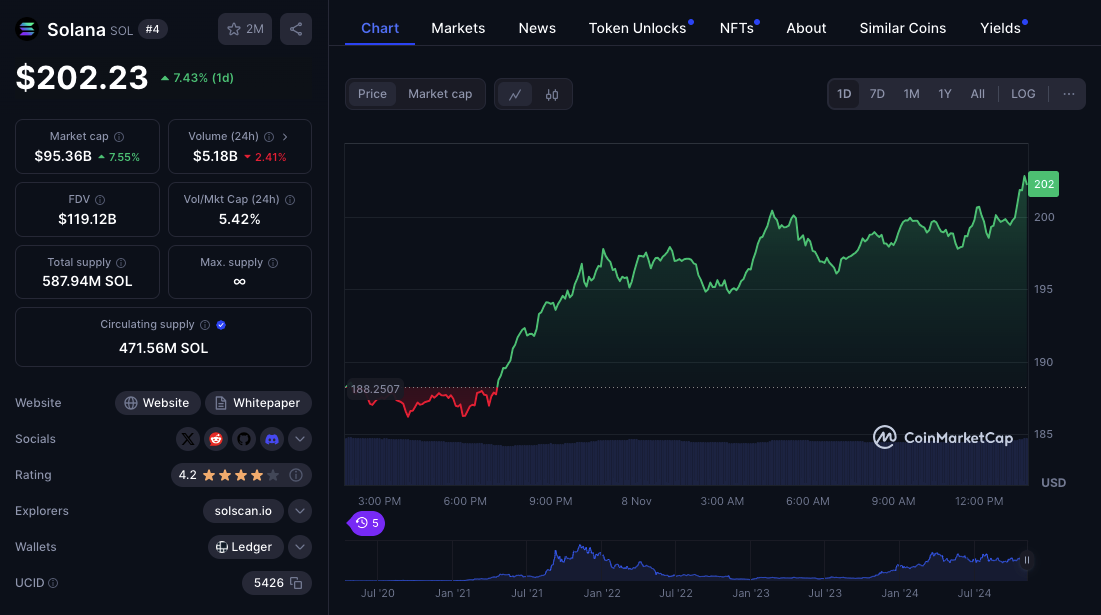Expand the Socials dropdown chevron

[300, 439]
